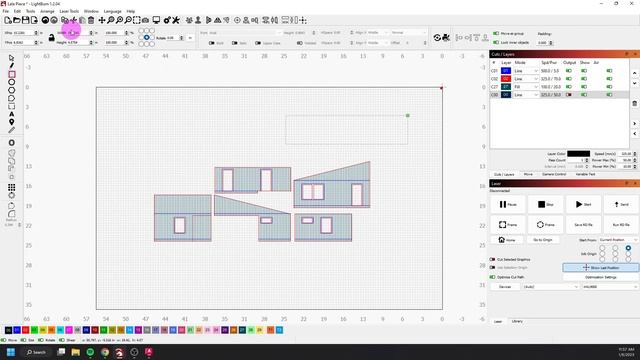Click the Pass Count stepper field

coord(578,160)
